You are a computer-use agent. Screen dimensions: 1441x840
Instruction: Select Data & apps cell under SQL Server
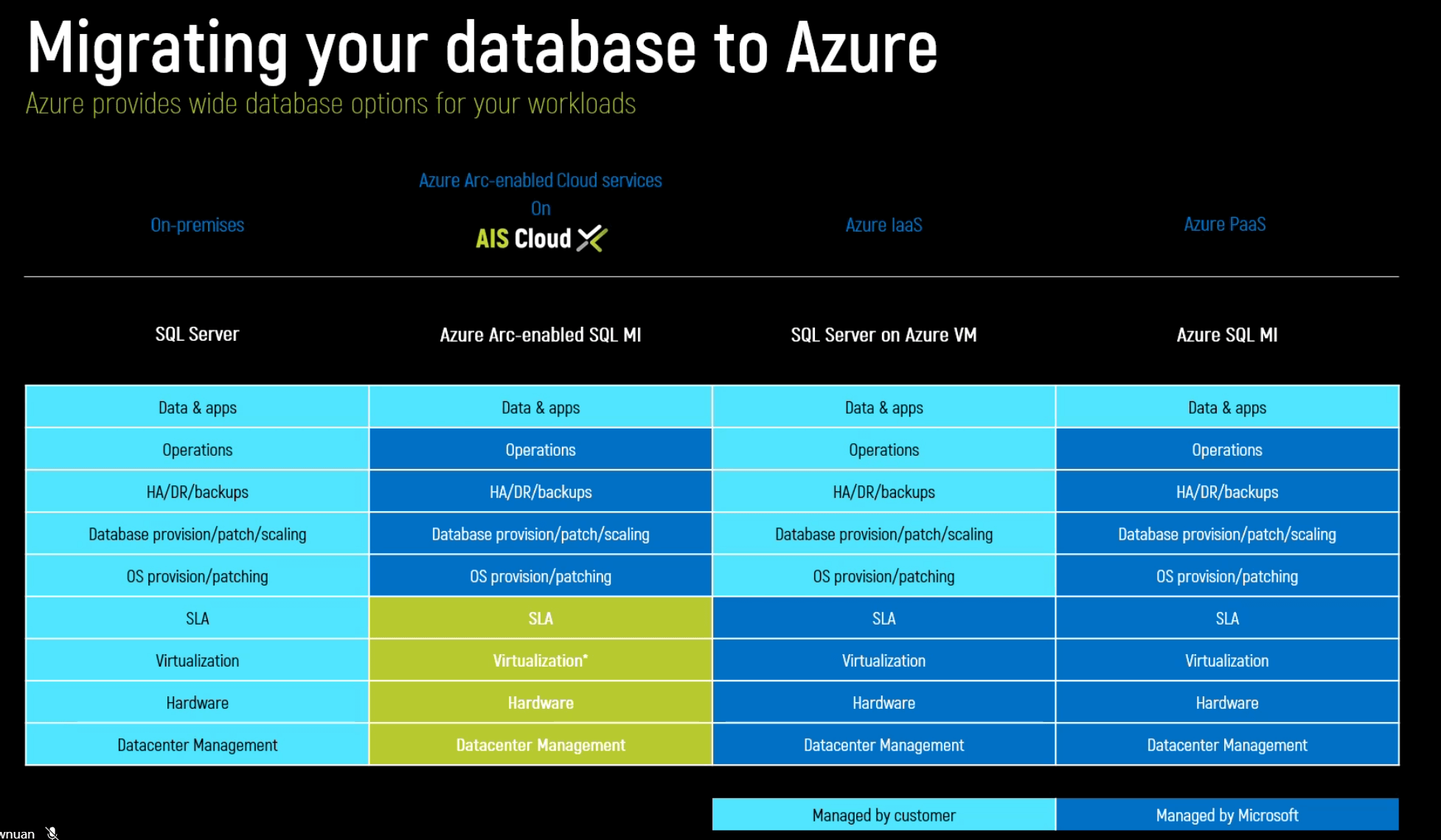197,407
